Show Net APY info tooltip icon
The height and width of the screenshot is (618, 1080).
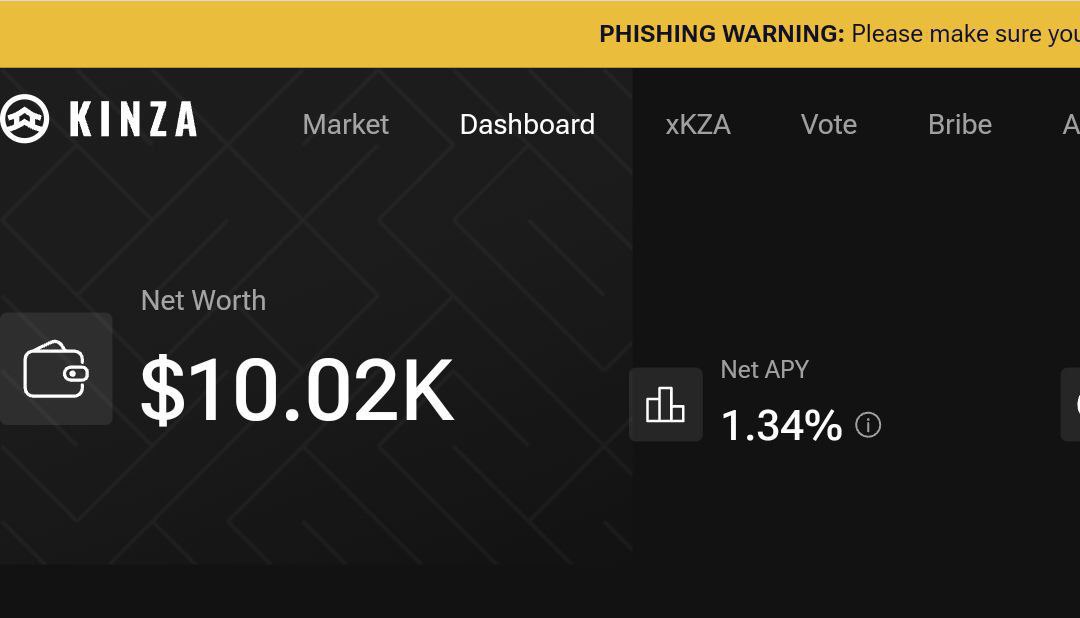click(868, 425)
